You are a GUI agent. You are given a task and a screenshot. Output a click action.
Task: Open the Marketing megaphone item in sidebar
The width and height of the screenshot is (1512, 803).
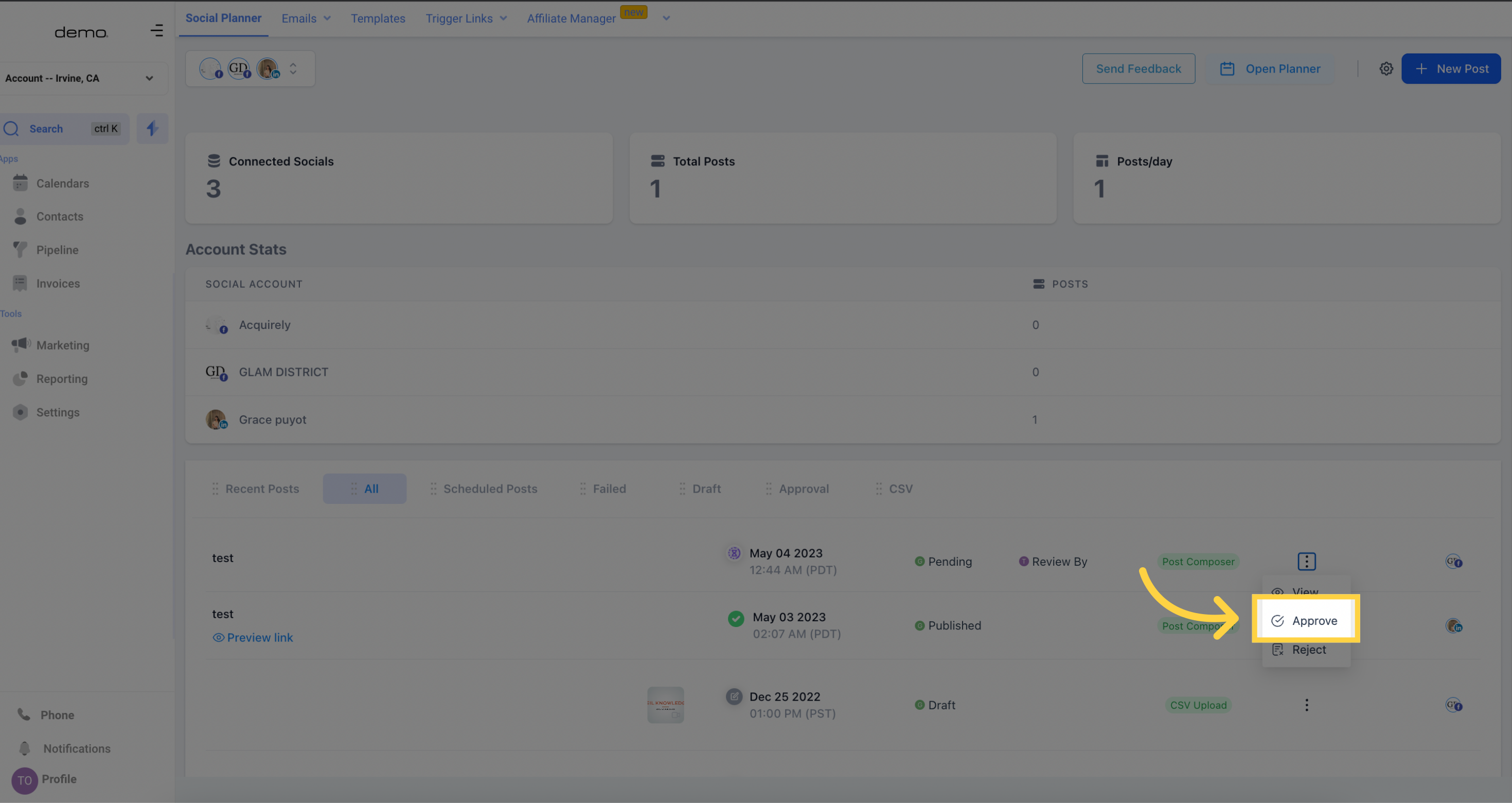pyautogui.click(x=62, y=345)
